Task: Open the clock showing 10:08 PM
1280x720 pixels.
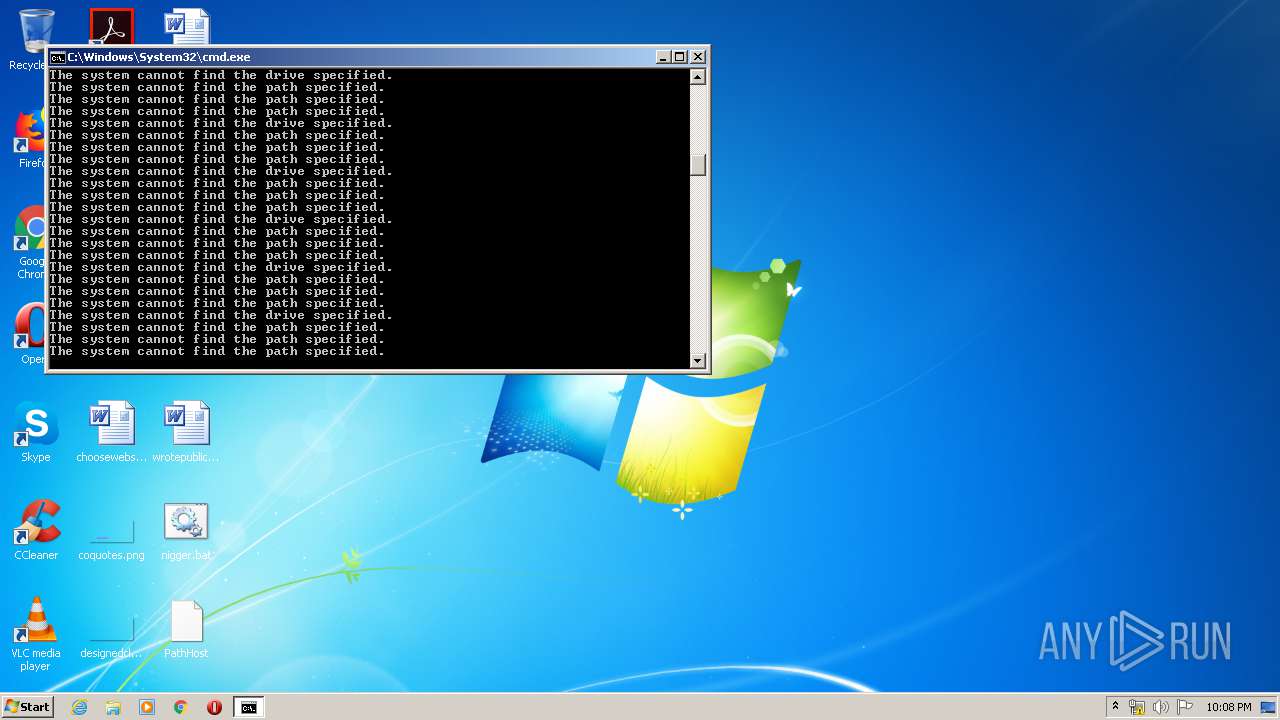Action: click(1228, 707)
